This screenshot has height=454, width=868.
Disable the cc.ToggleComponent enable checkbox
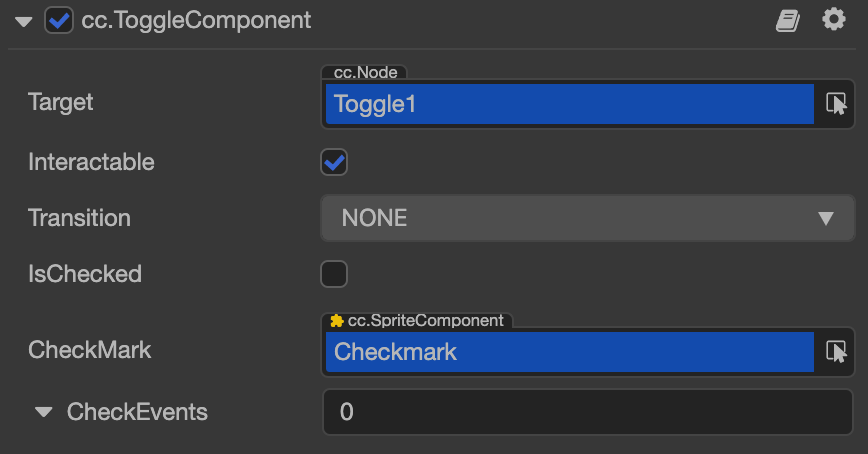click(59, 20)
